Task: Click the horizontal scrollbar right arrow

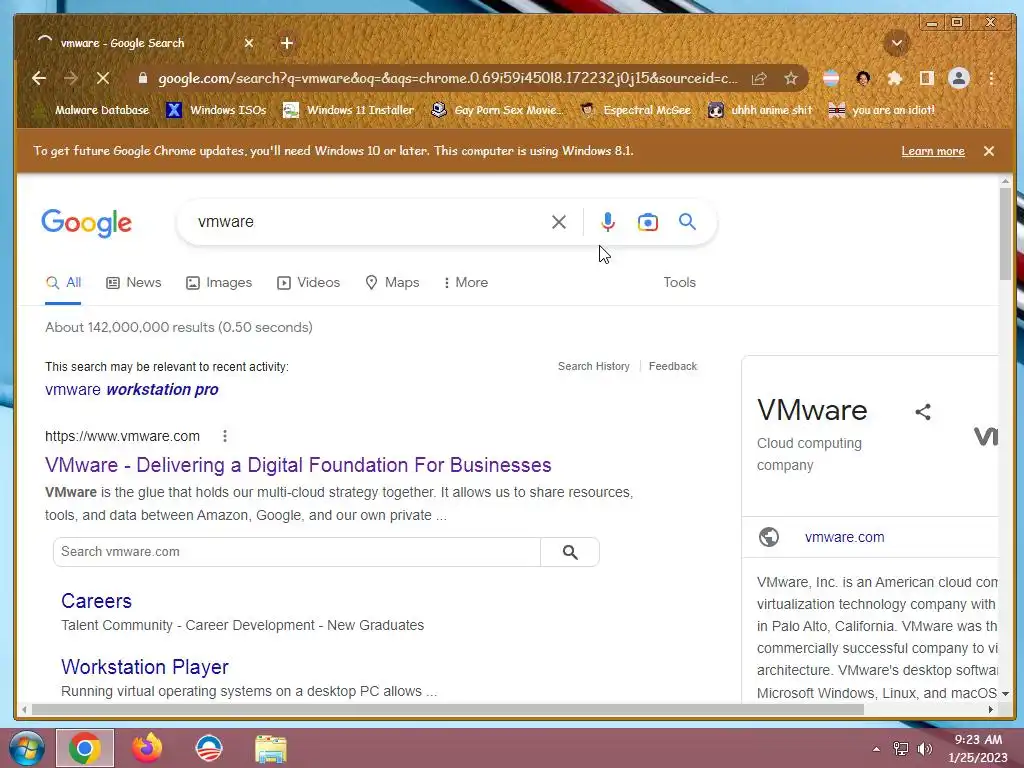Action: pyautogui.click(x=991, y=709)
